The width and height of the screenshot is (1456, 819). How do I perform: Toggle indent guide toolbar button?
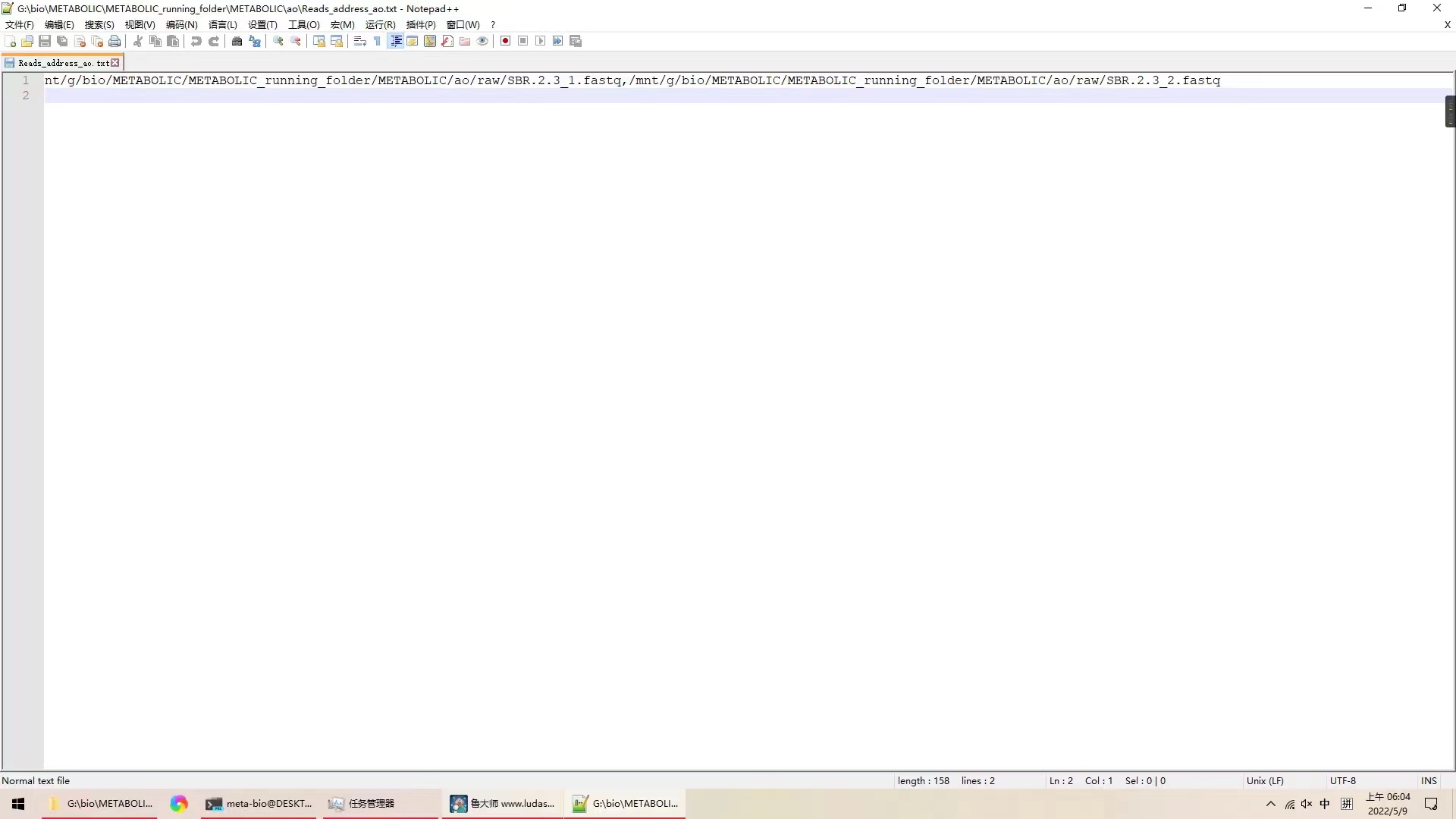click(395, 41)
